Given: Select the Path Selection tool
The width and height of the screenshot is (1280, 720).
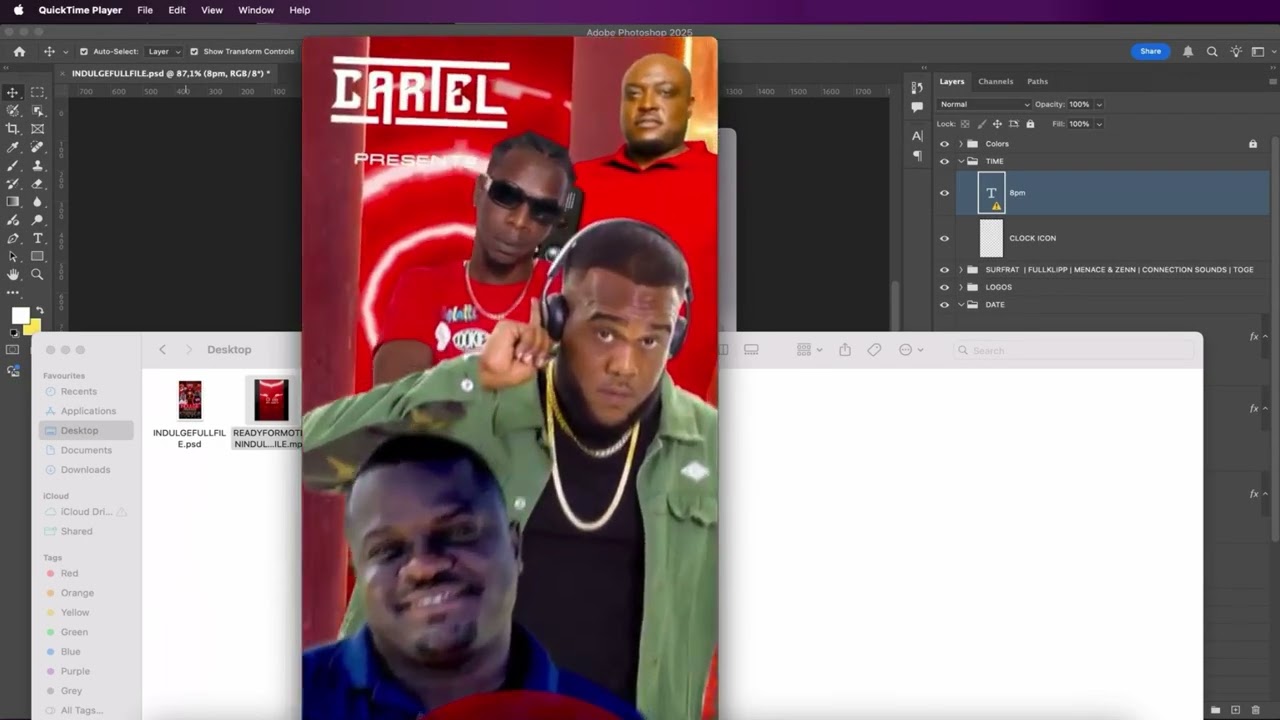Looking at the screenshot, I should click(x=13, y=256).
